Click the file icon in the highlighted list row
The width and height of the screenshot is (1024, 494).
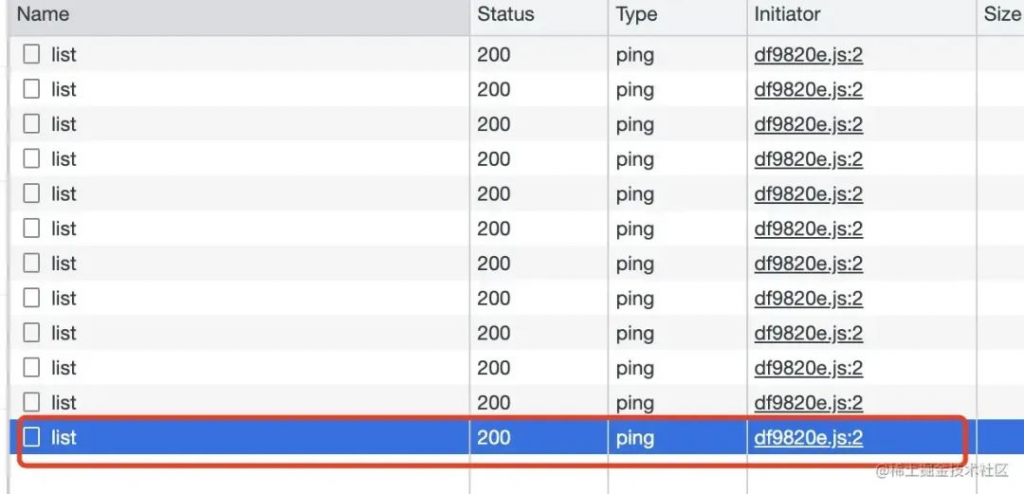point(31,437)
